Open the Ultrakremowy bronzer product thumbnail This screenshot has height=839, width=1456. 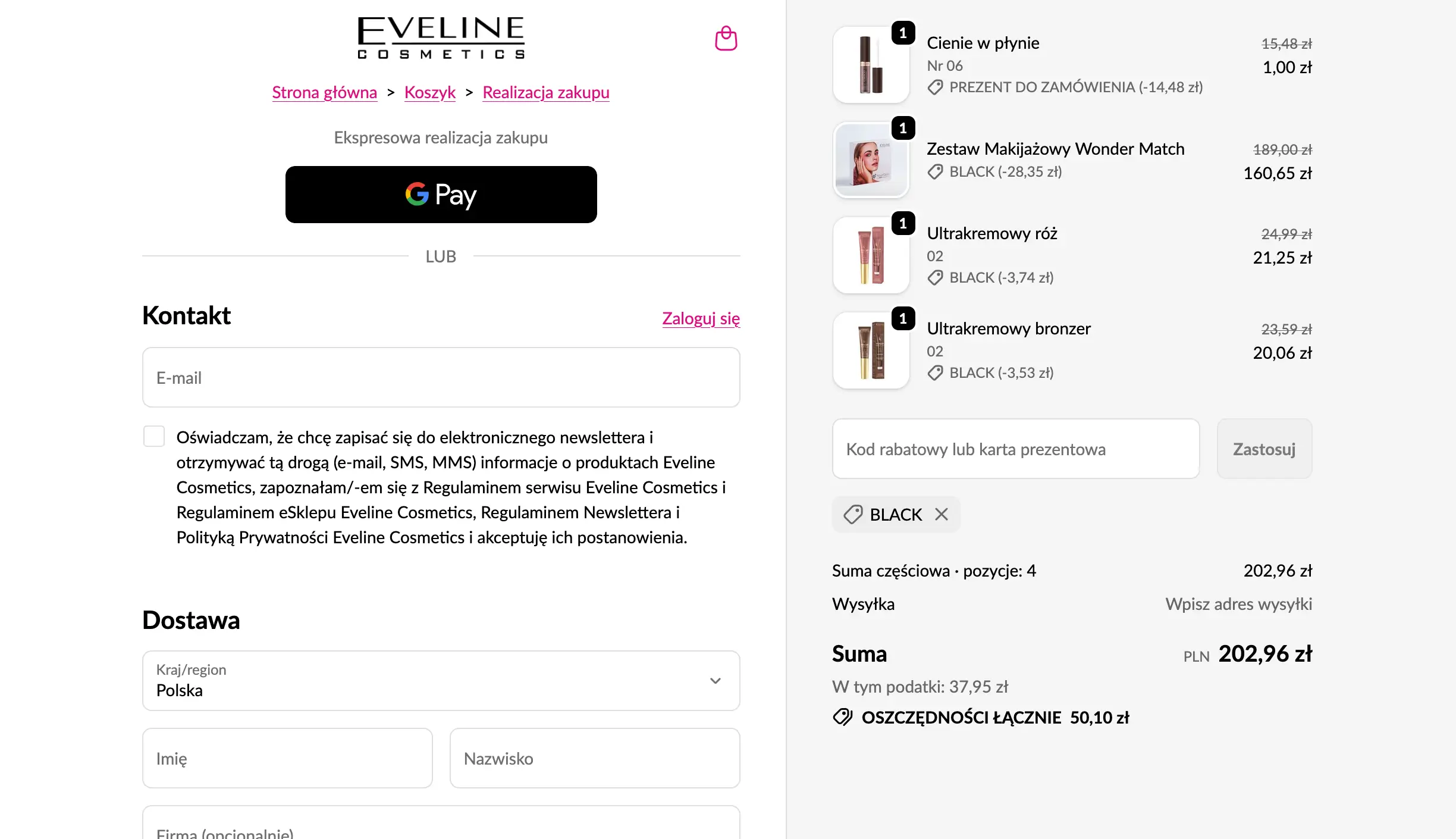tap(871, 350)
